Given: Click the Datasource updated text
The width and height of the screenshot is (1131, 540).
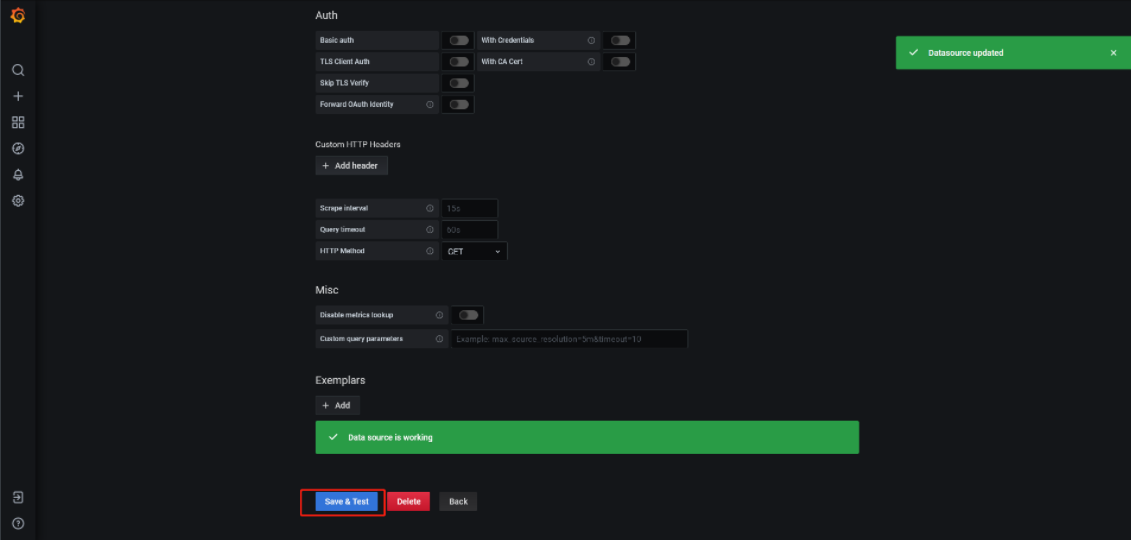Looking at the screenshot, I should tap(965, 53).
